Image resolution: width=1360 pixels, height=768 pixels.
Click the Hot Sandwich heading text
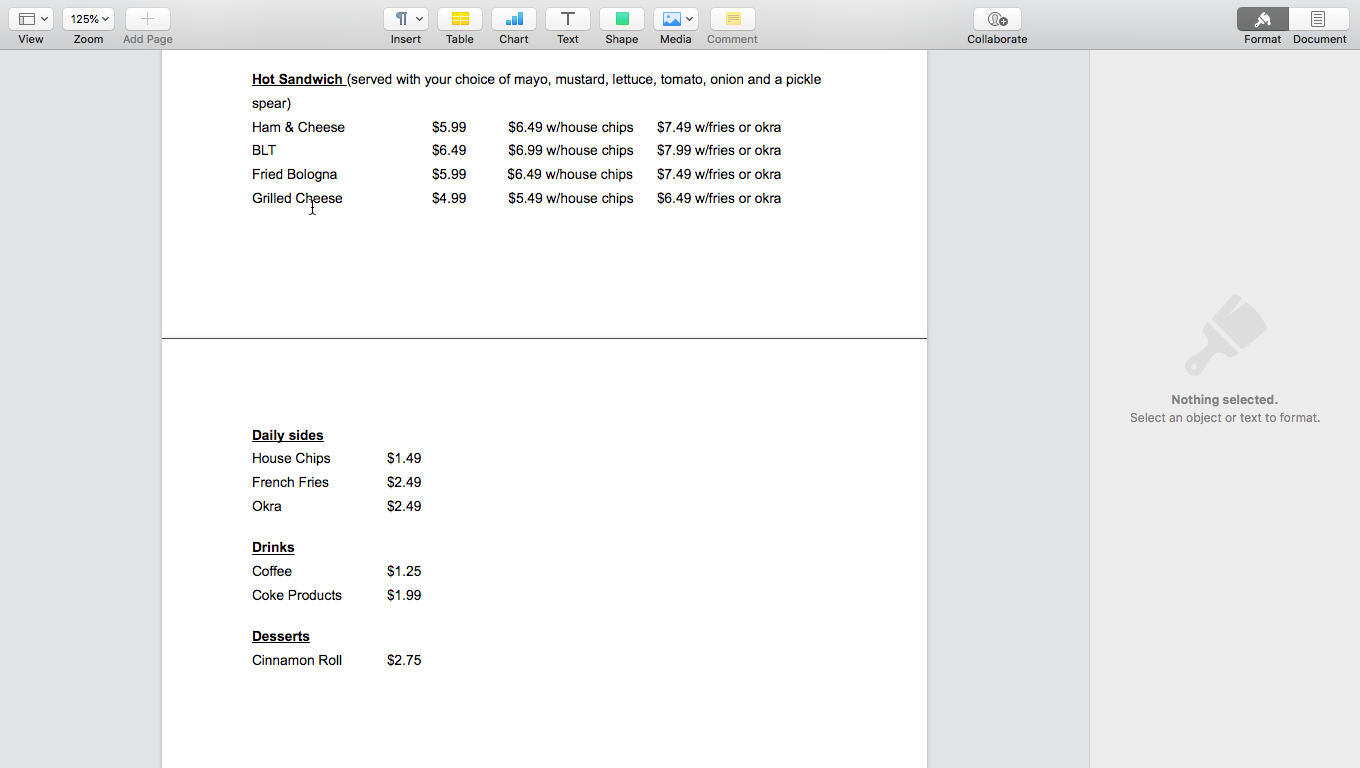(297, 79)
